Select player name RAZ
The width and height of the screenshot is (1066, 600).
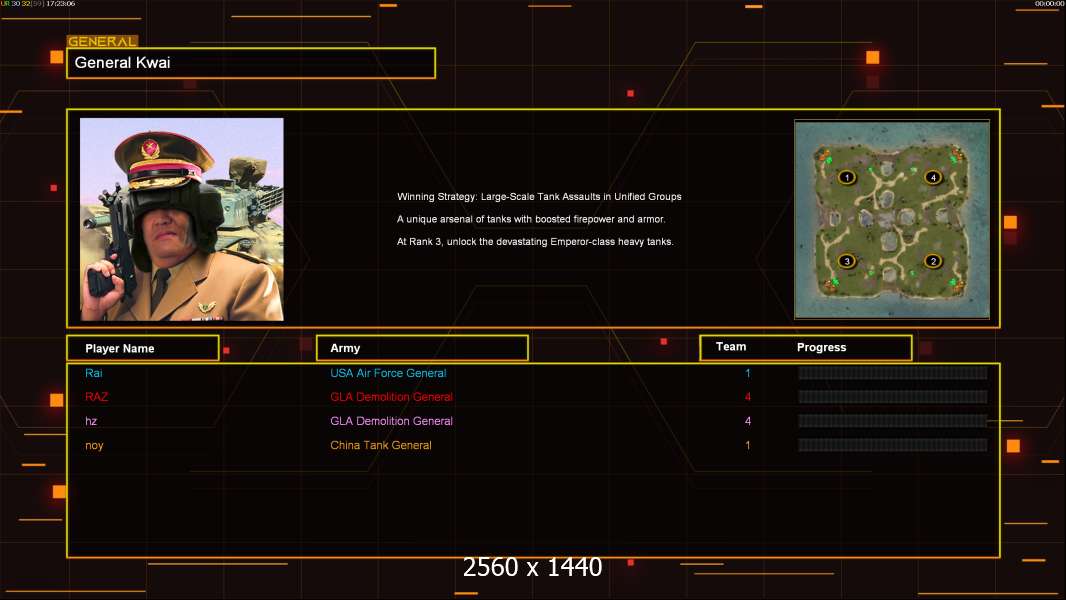point(97,397)
